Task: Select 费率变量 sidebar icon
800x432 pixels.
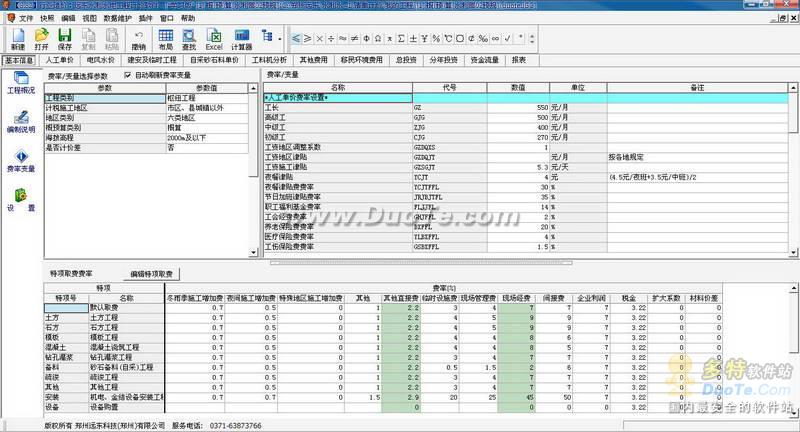Action: 21,160
